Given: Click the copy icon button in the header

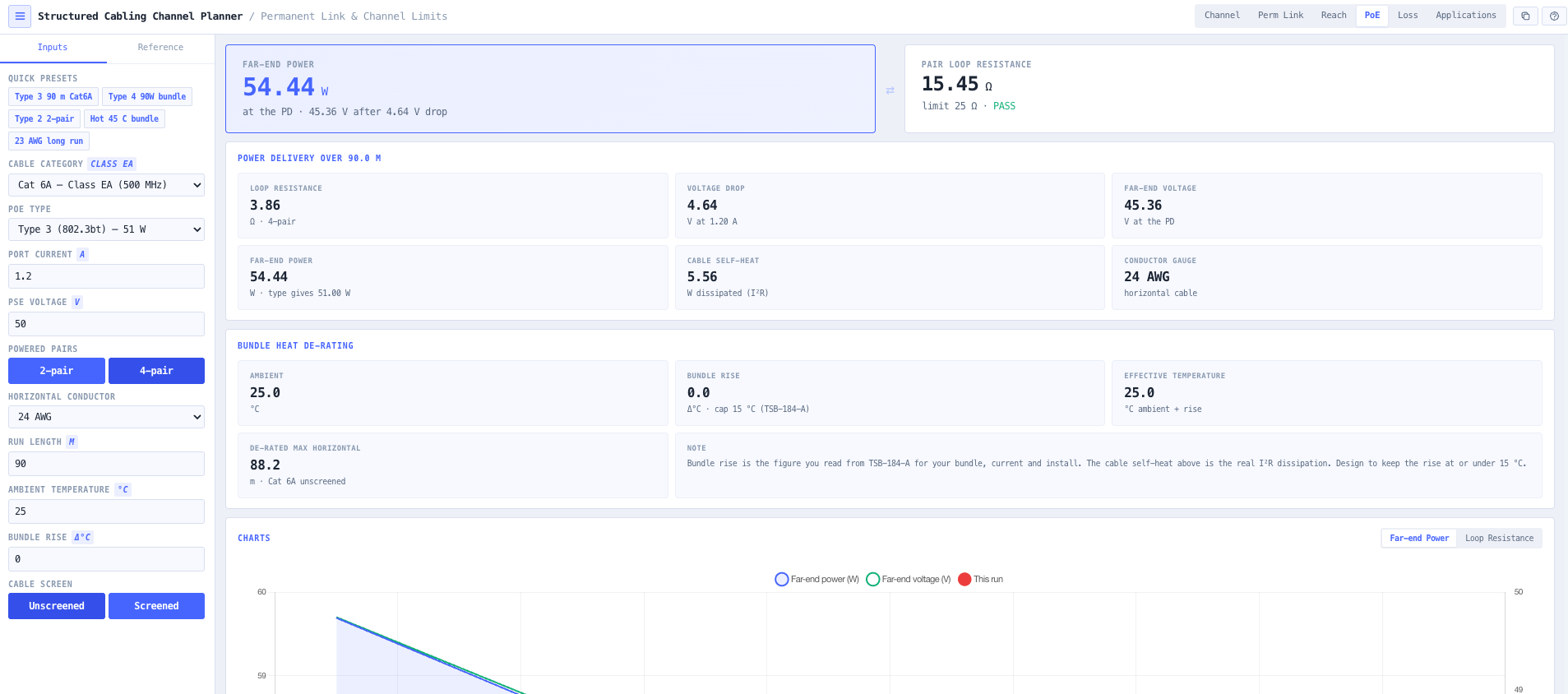Looking at the screenshot, I should pyautogui.click(x=1525, y=16).
